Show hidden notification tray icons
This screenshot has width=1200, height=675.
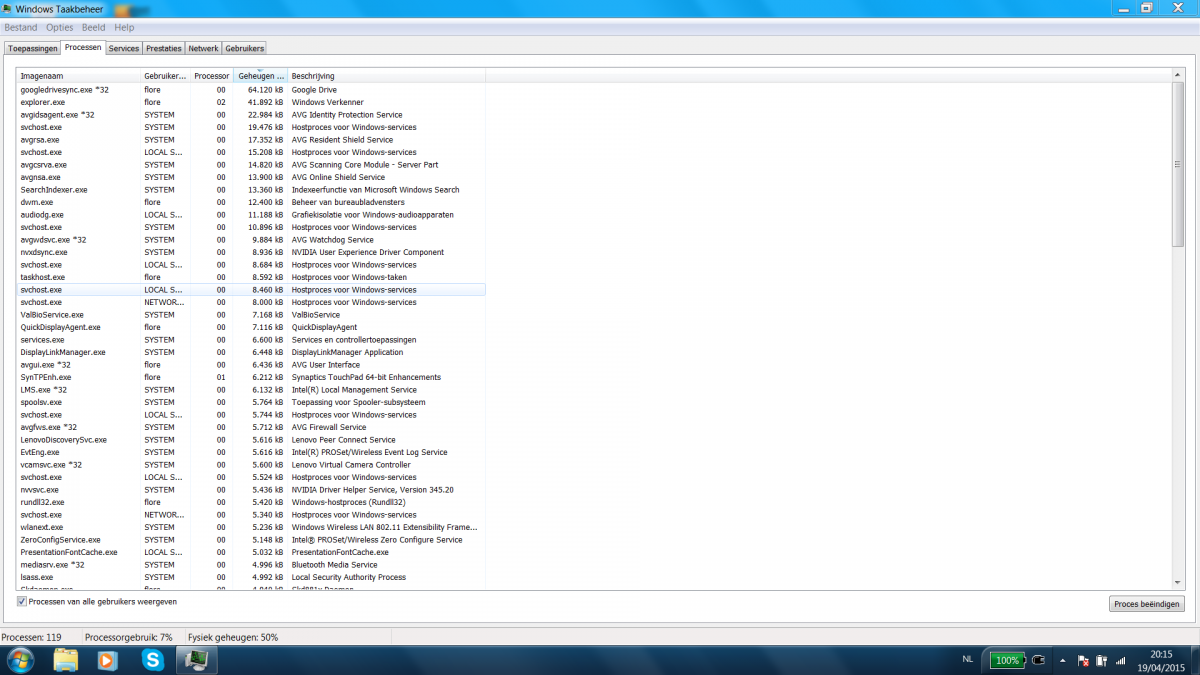coord(1064,660)
